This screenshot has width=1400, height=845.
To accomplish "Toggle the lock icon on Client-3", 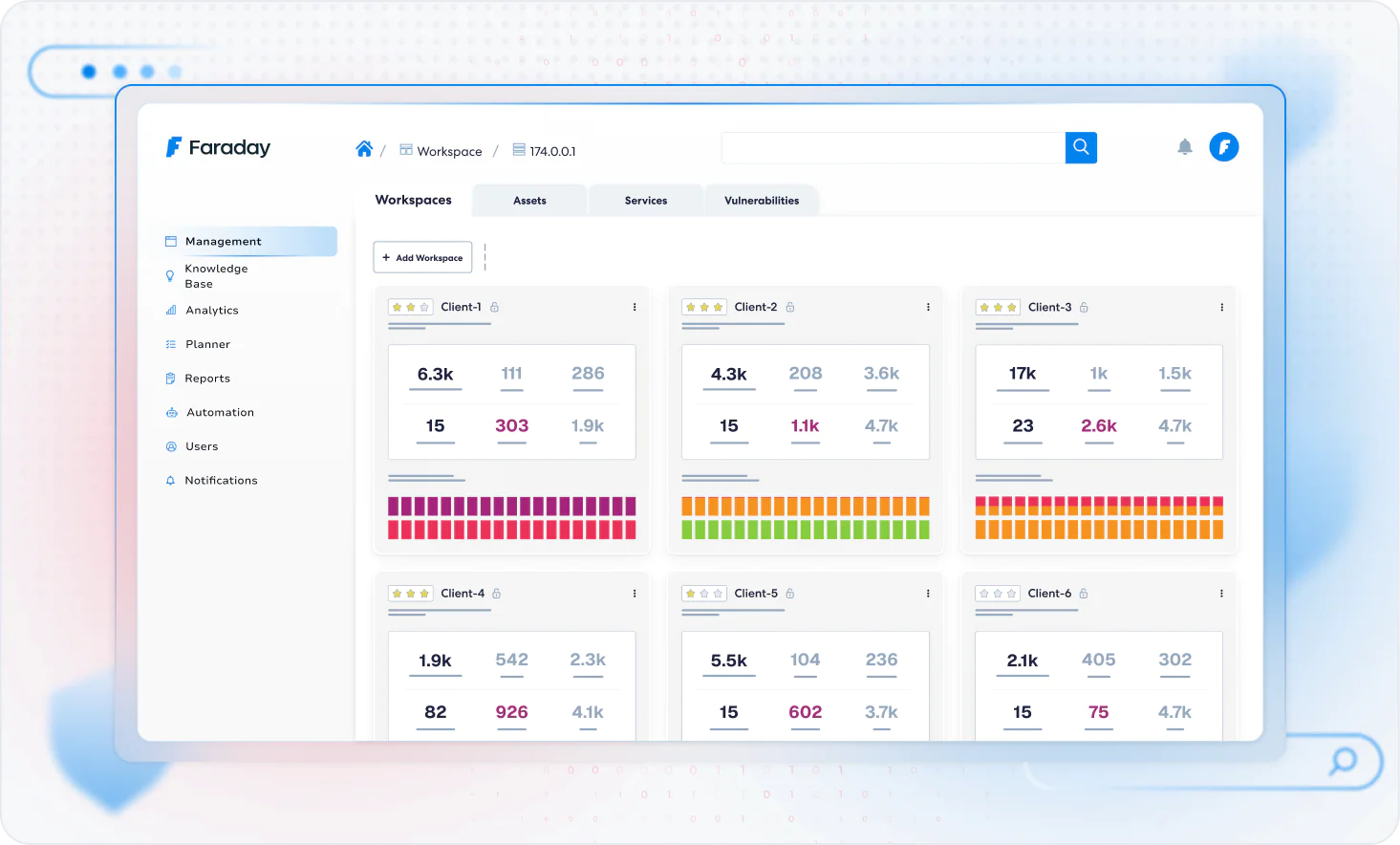I will (x=1084, y=308).
